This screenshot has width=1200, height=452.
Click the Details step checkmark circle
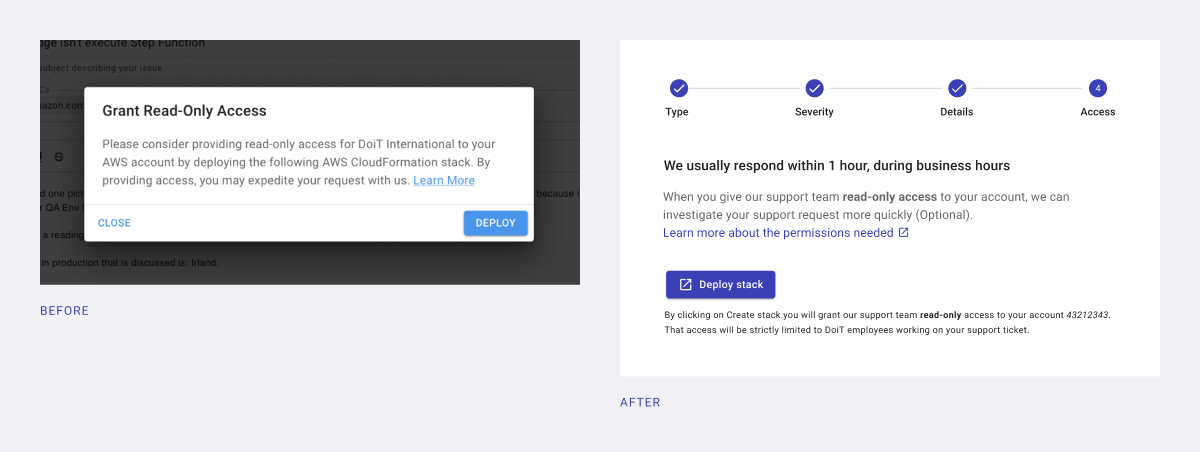pos(957,88)
